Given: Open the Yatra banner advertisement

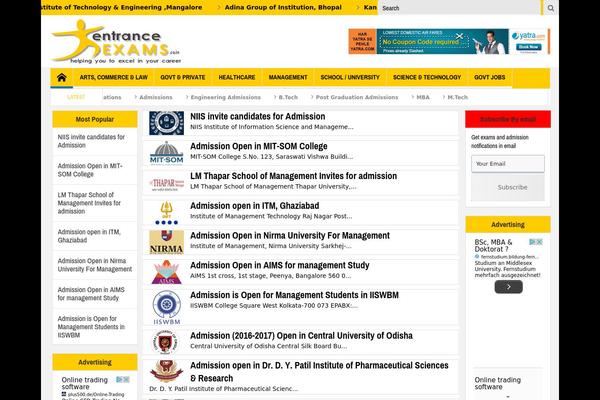Looking at the screenshot, I should (x=449, y=41).
